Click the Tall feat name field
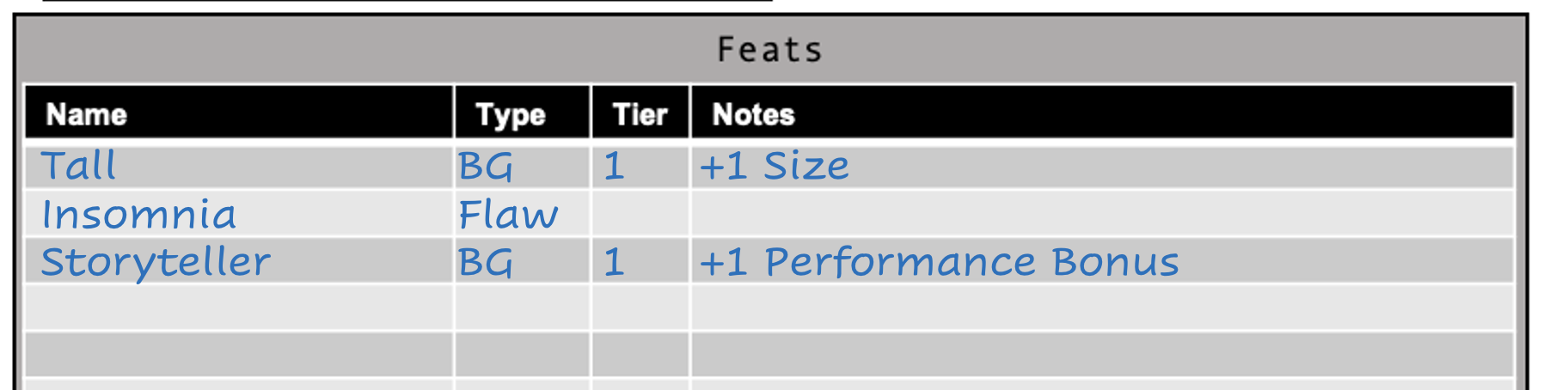The width and height of the screenshot is (1568, 390). [x=239, y=167]
